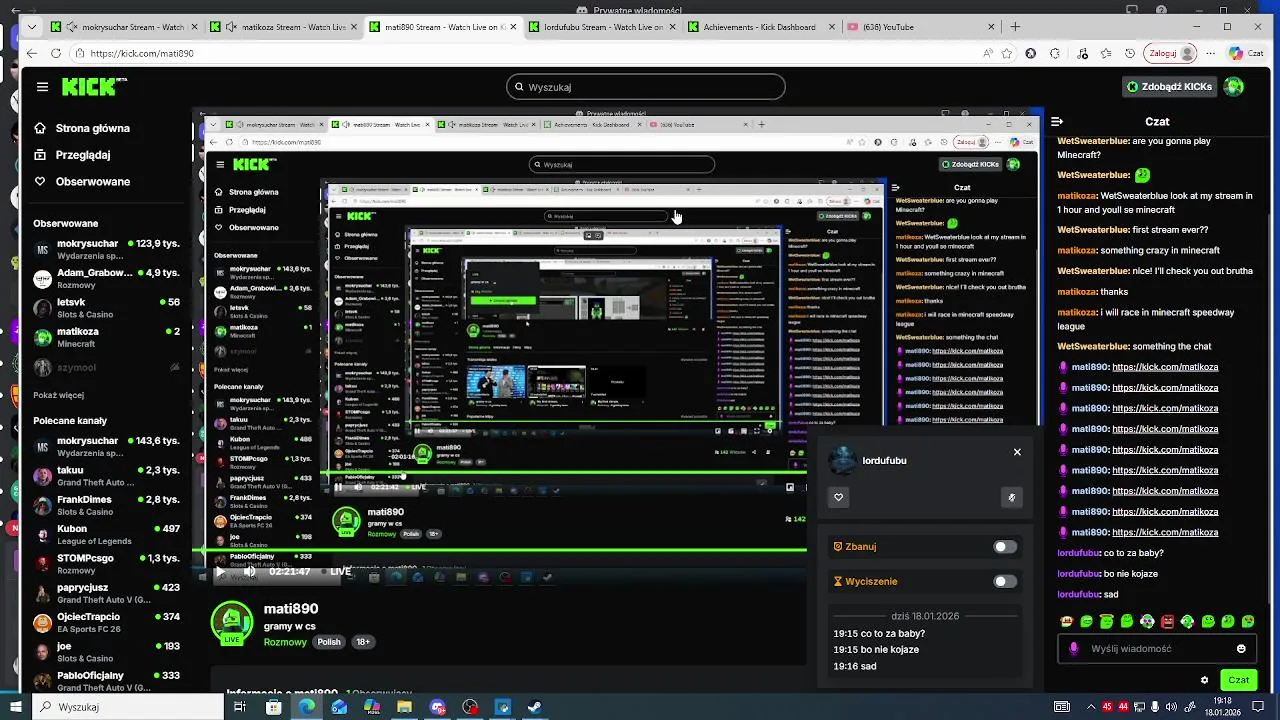1280x720 pixels.
Task: Open matikoza channel in Obserwowane list
Action: tap(106, 337)
